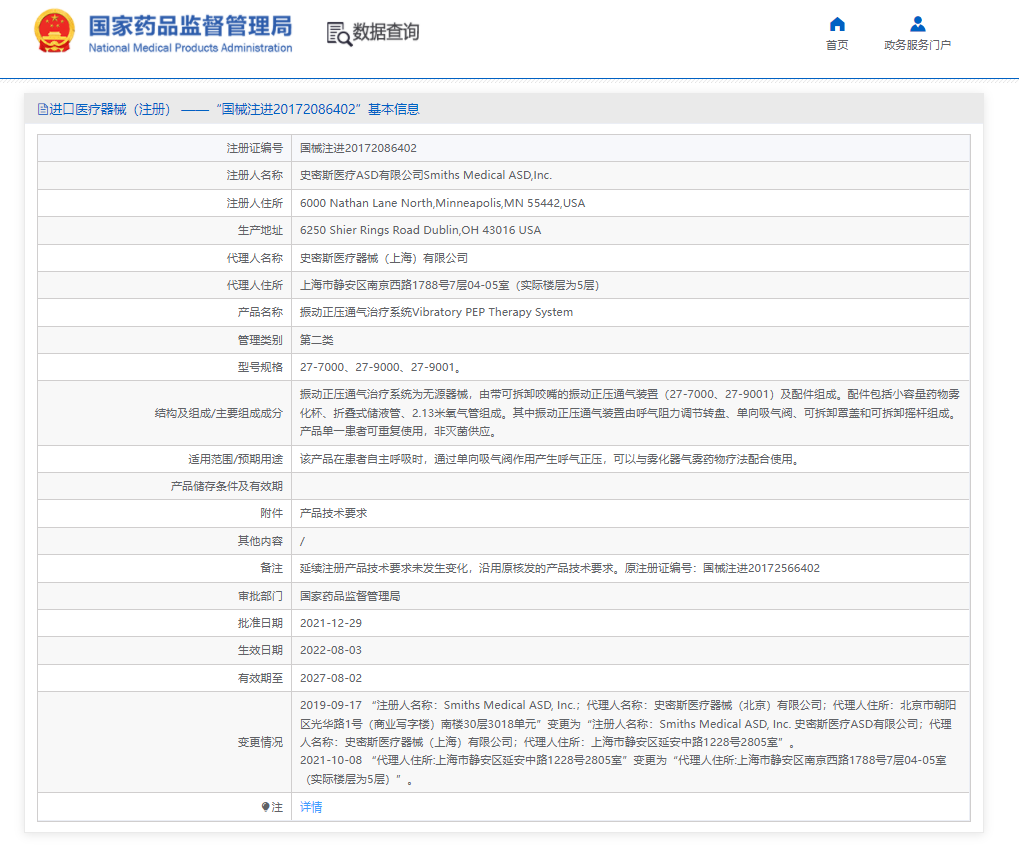Select the 6000 Nathan Lane North address
1019x845 pixels.
pos(443,203)
